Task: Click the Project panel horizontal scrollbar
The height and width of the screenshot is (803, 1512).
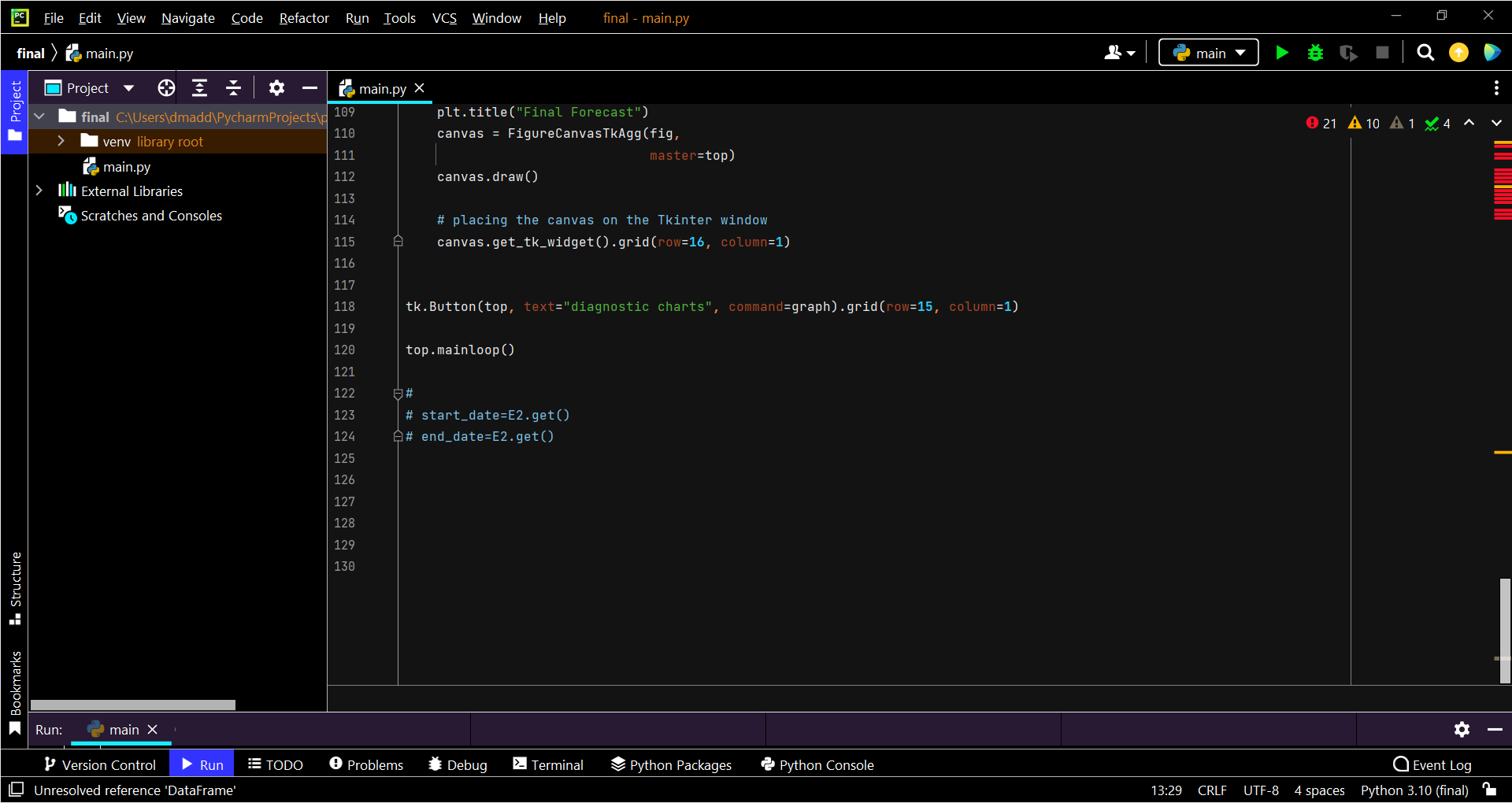Action: (133, 705)
